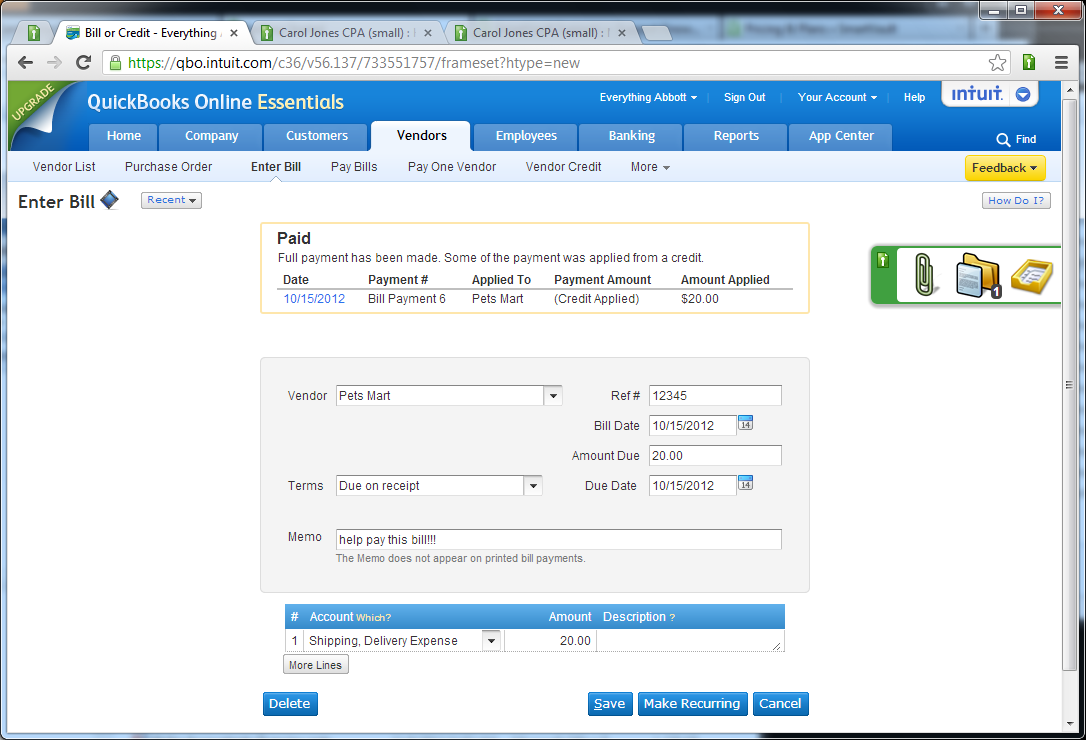
Task: Click the line 1 Amount field
Action: (x=551, y=641)
